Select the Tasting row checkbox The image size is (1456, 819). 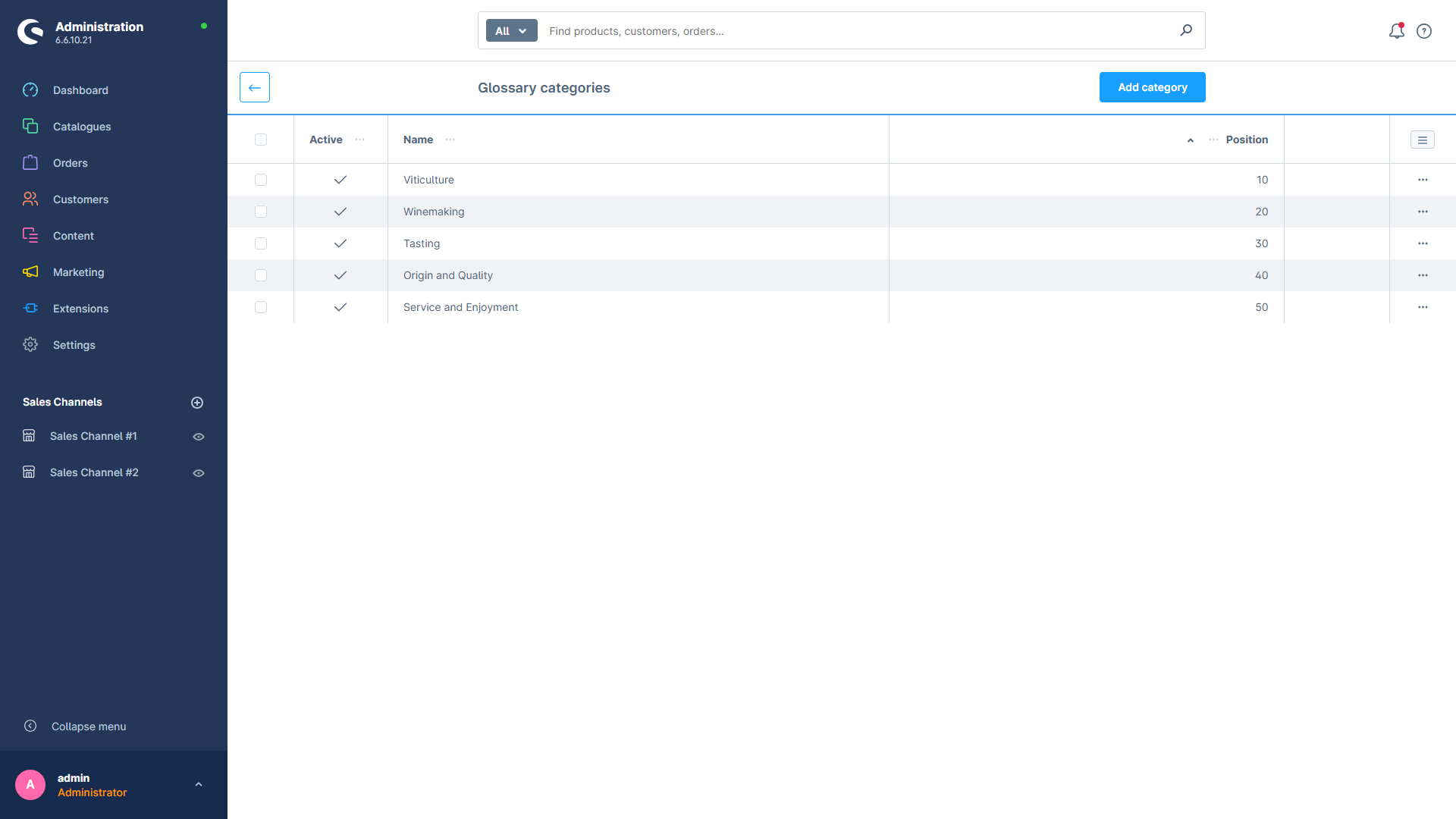[261, 243]
